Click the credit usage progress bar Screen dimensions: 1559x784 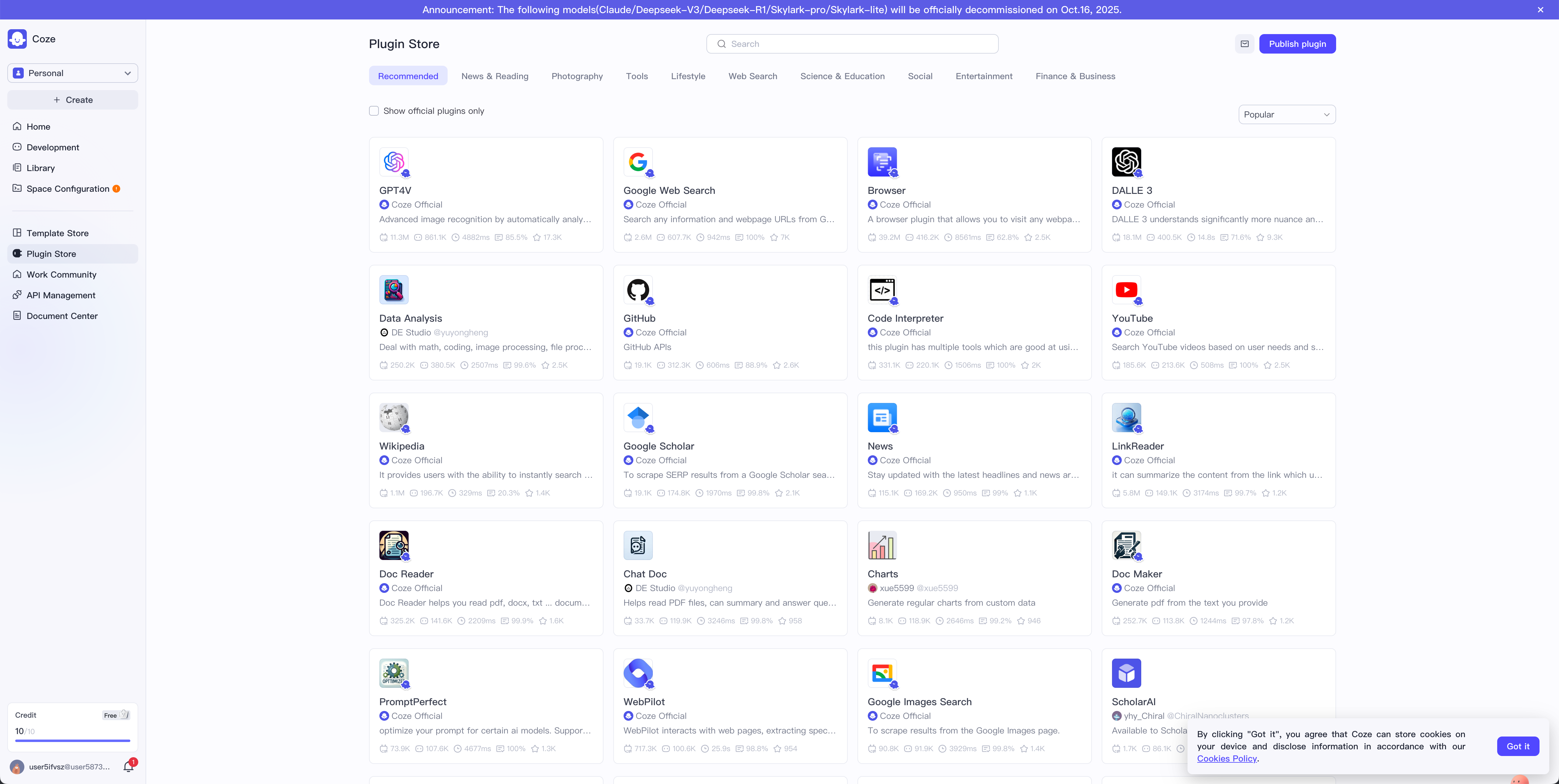(x=73, y=740)
